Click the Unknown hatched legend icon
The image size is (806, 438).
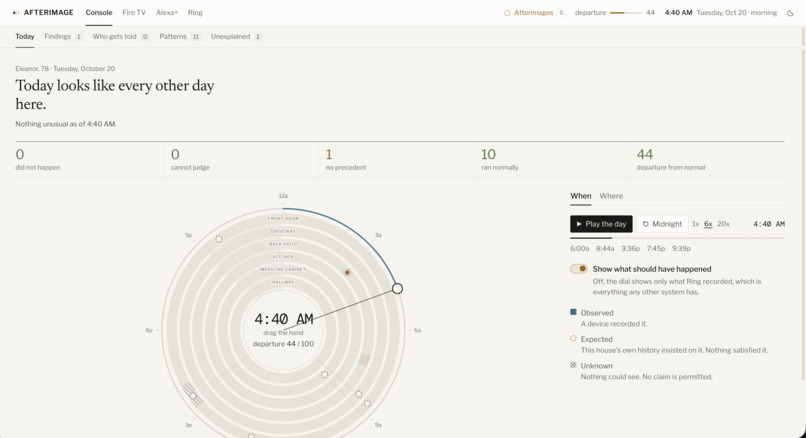(573, 365)
